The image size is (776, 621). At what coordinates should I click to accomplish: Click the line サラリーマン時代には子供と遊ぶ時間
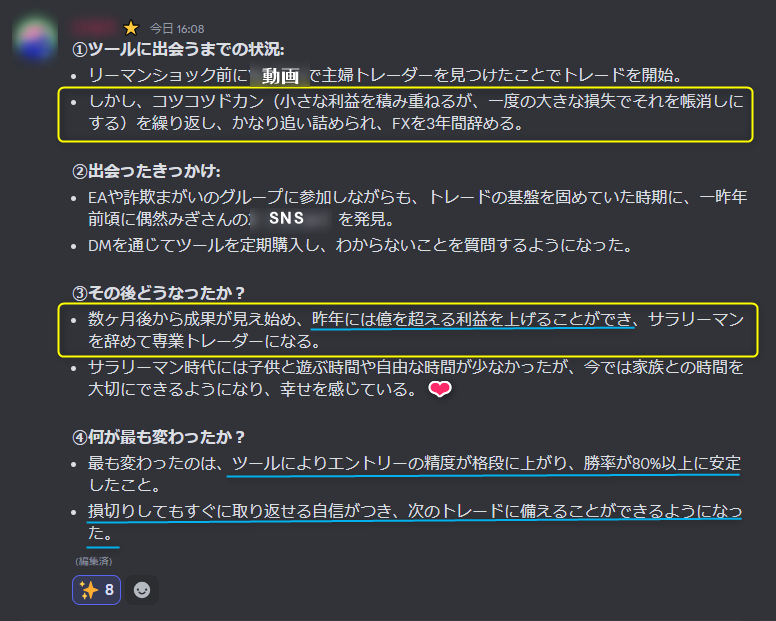tap(416, 378)
